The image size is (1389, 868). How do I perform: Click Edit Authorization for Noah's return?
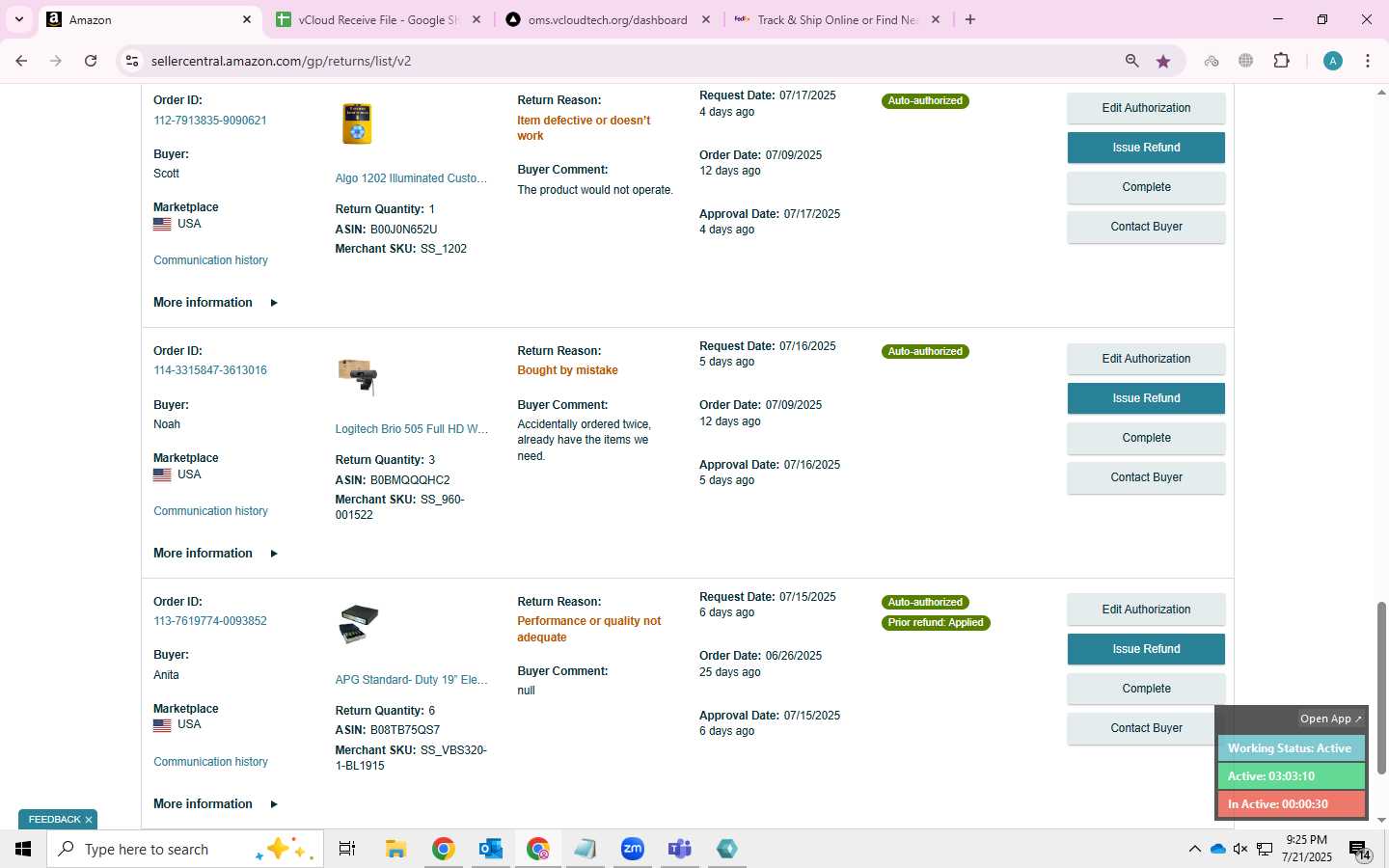[x=1146, y=359]
